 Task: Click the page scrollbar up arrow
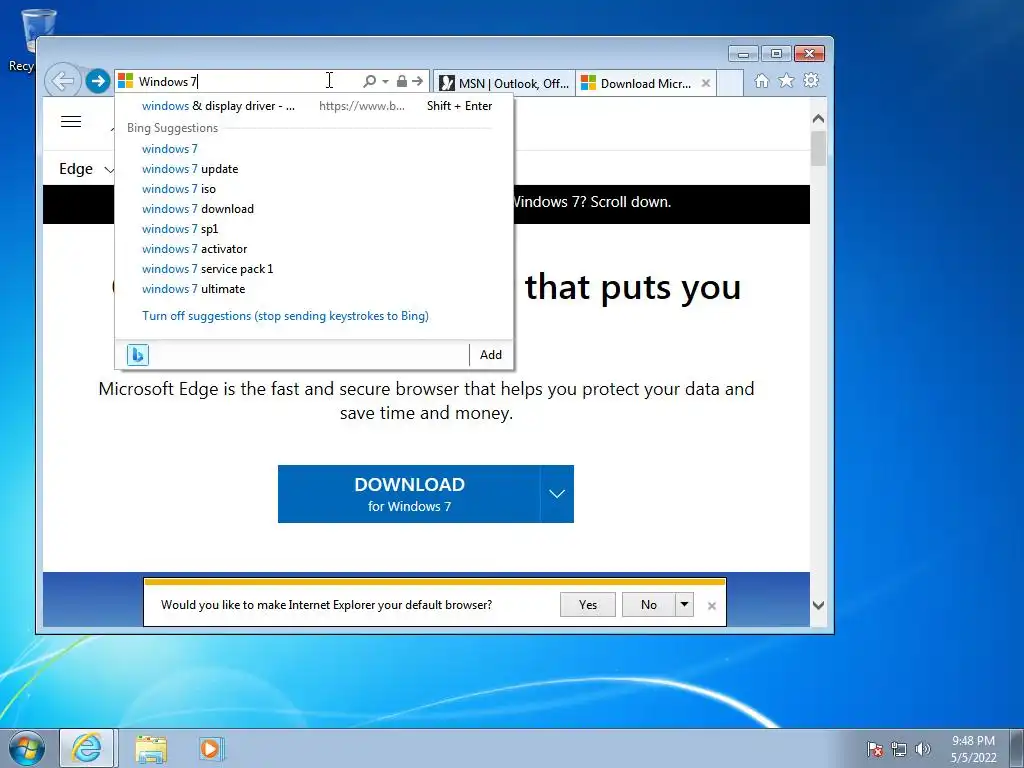pyautogui.click(x=818, y=119)
